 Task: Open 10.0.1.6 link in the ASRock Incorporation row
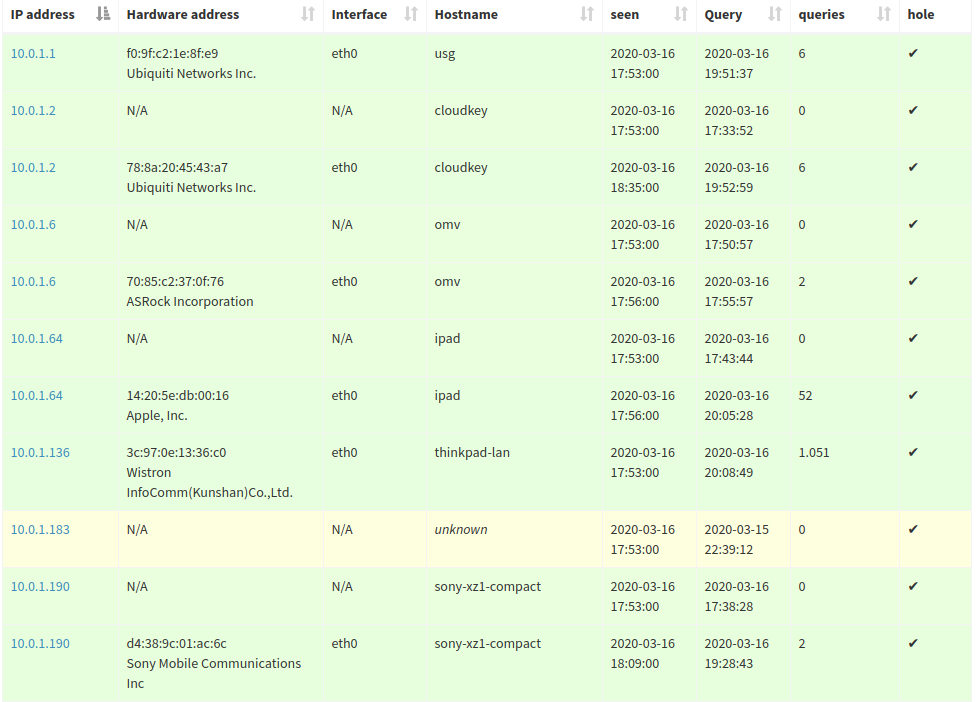[33, 281]
